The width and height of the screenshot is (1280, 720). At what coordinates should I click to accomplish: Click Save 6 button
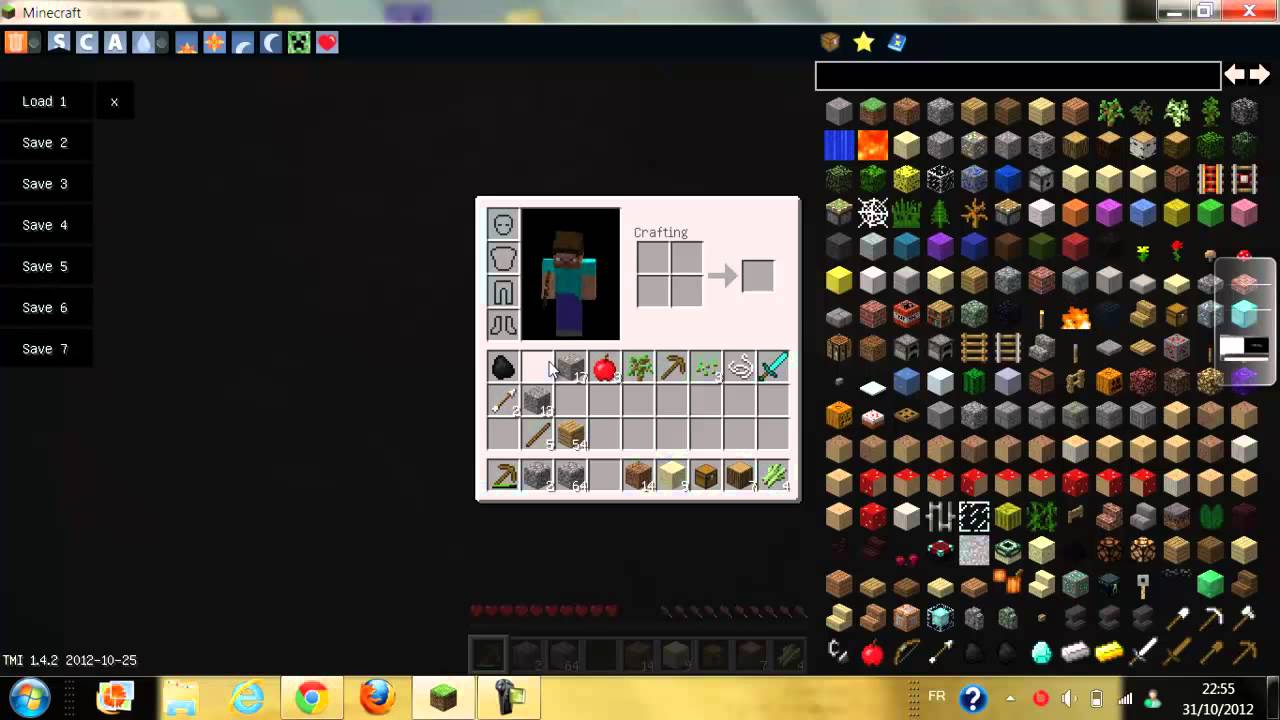(x=46, y=307)
